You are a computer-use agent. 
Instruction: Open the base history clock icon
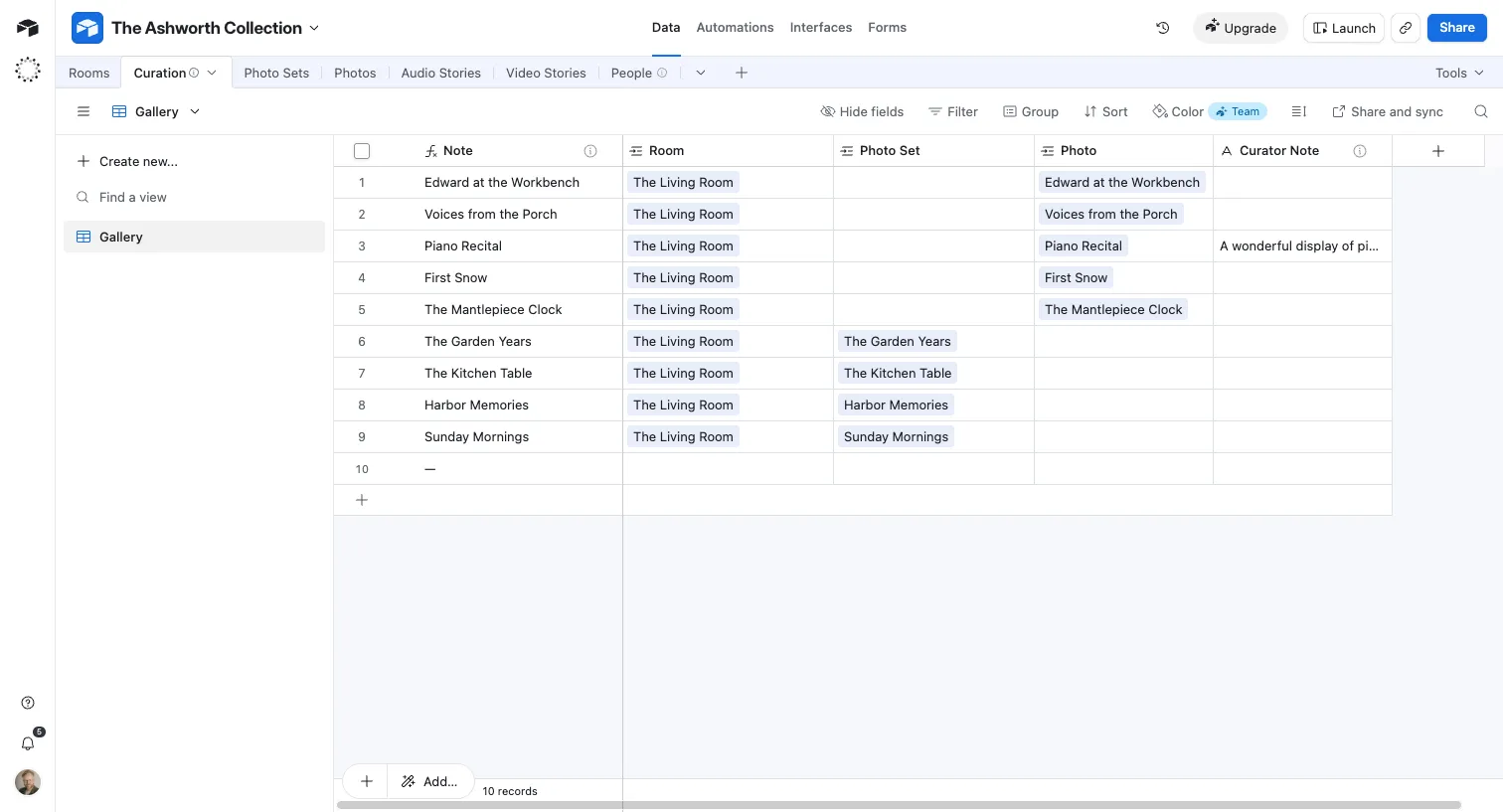pos(1163,28)
